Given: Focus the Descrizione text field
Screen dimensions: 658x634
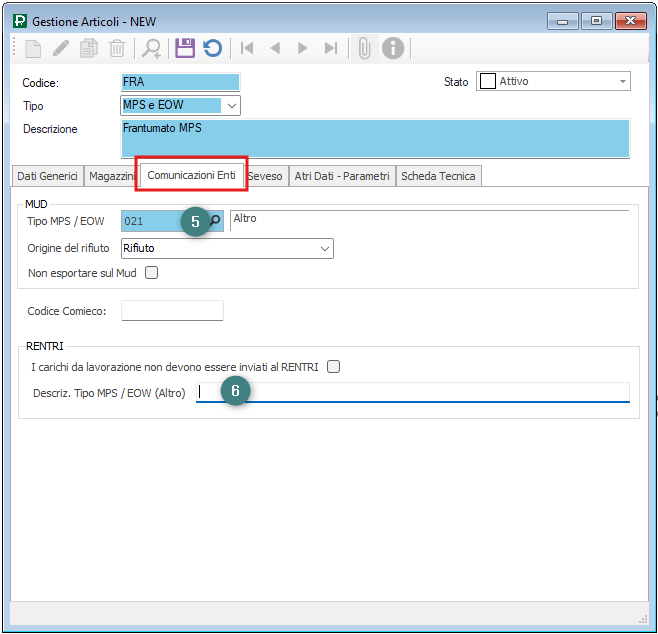Looking at the screenshot, I should coord(375,138).
